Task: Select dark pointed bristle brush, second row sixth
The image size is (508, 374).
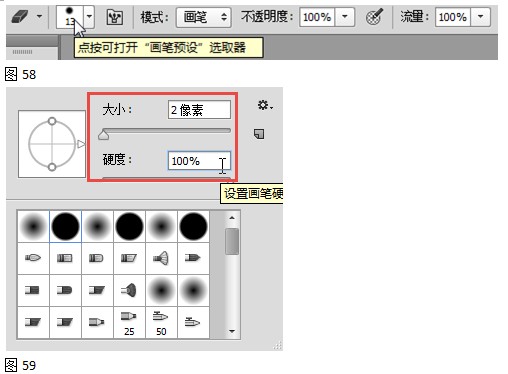Action: (193, 258)
